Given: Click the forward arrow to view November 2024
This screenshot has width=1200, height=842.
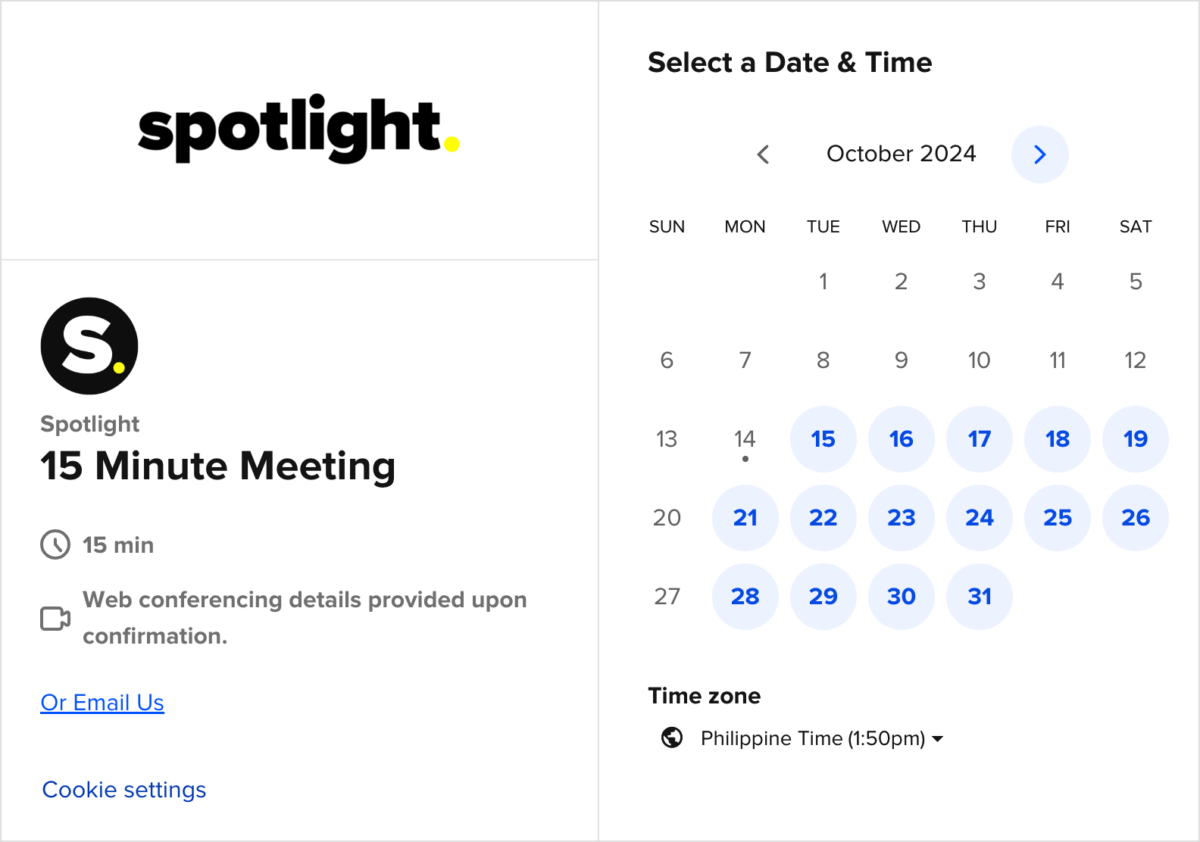Looking at the screenshot, I should (x=1039, y=154).
